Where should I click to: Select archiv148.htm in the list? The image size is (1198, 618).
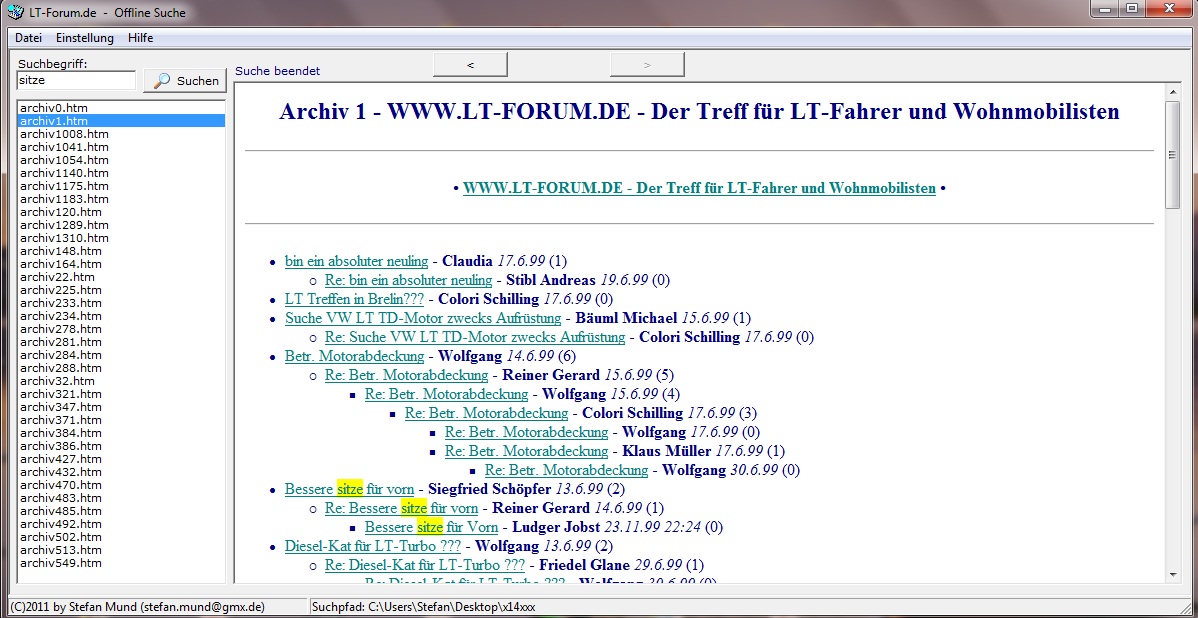[121, 251]
